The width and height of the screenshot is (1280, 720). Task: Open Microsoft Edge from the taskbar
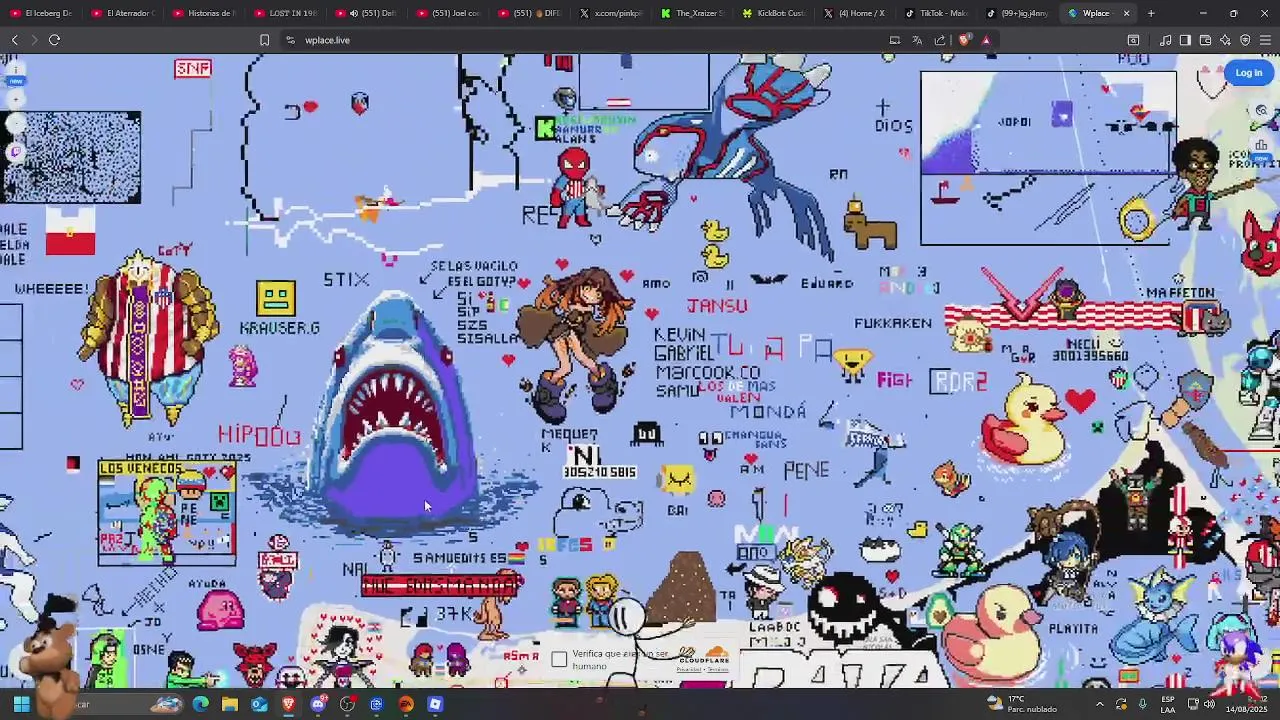pyautogui.click(x=200, y=704)
